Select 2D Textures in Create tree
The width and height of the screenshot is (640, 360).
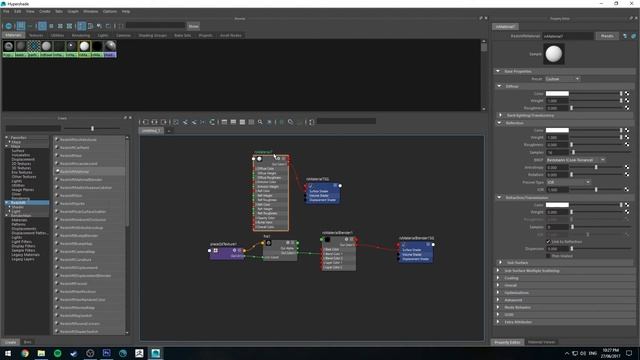[21, 164]
